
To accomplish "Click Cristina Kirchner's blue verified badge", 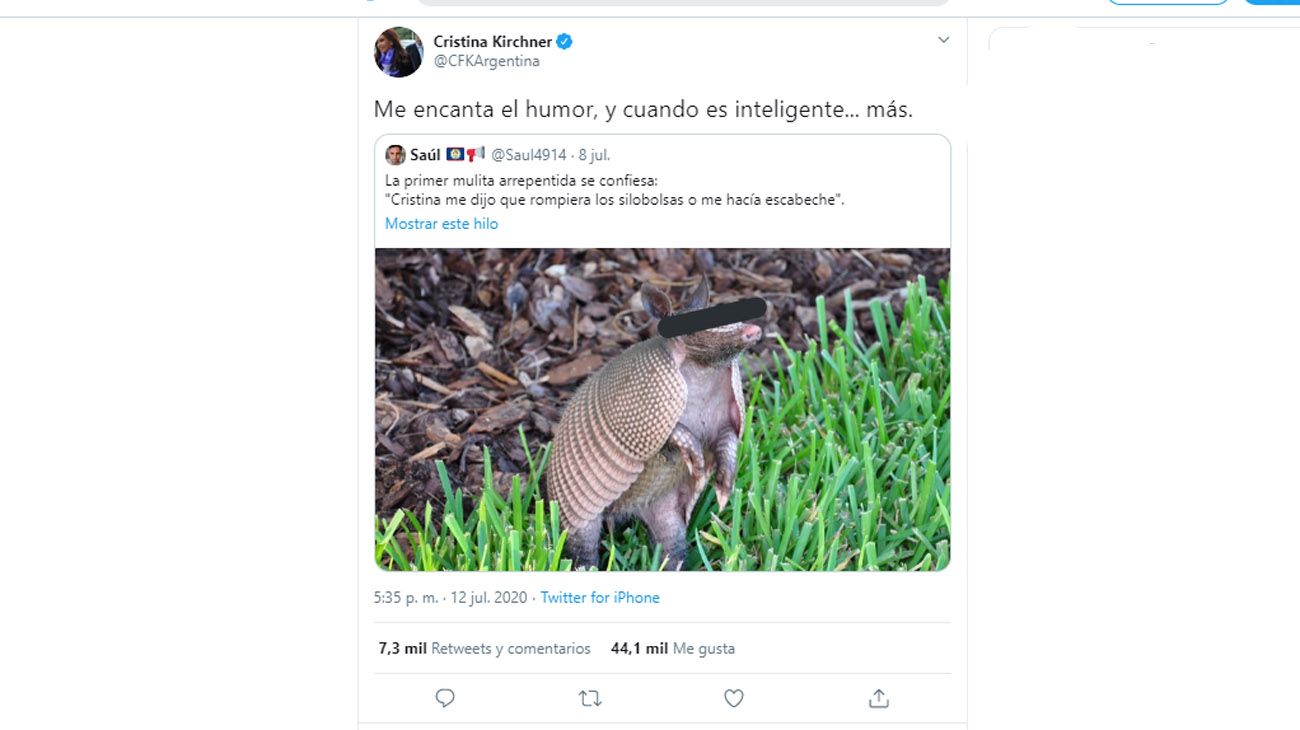I will tap(566, 41).
